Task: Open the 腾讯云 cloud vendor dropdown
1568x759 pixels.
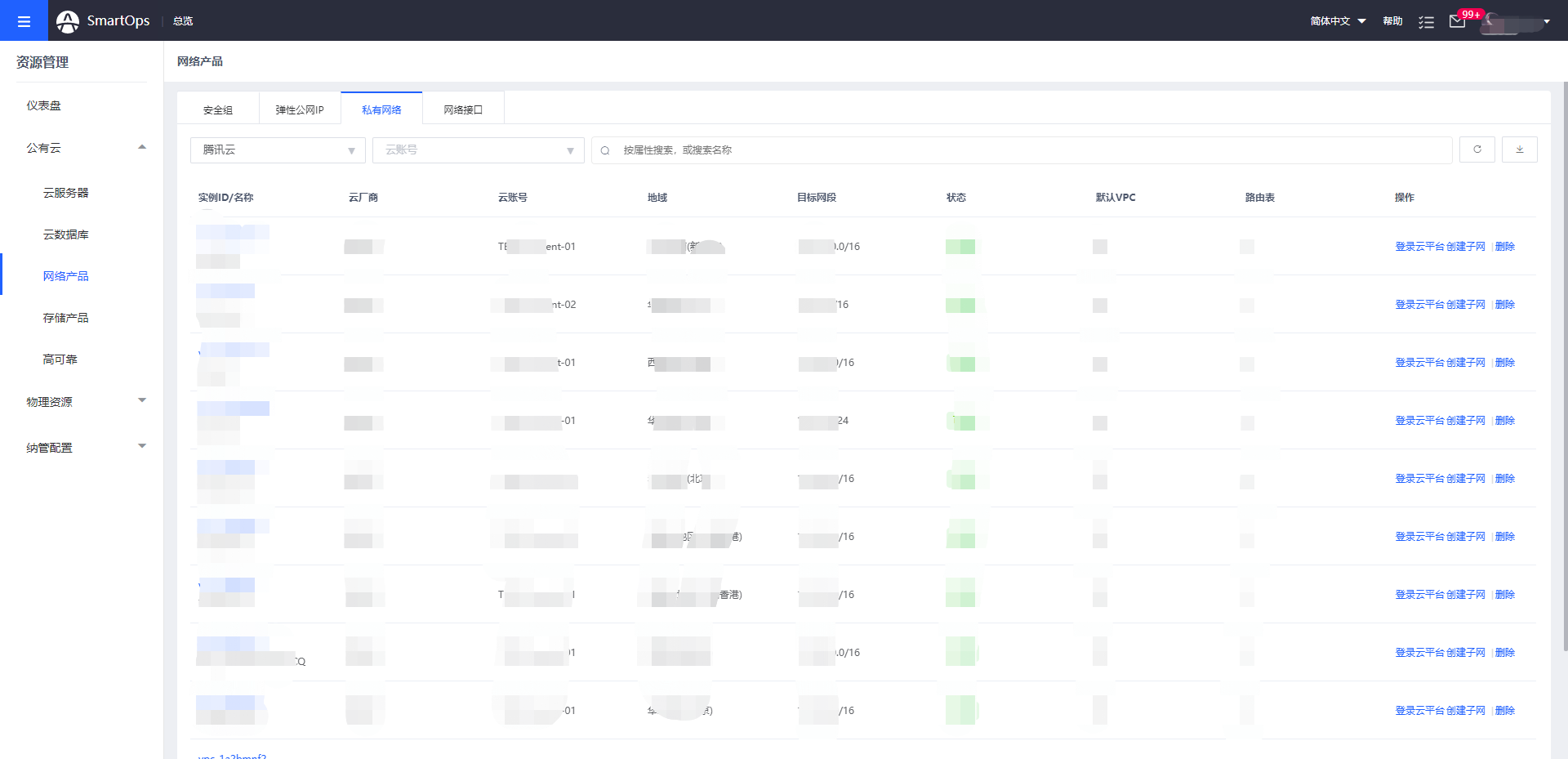Action: (278, 150)
